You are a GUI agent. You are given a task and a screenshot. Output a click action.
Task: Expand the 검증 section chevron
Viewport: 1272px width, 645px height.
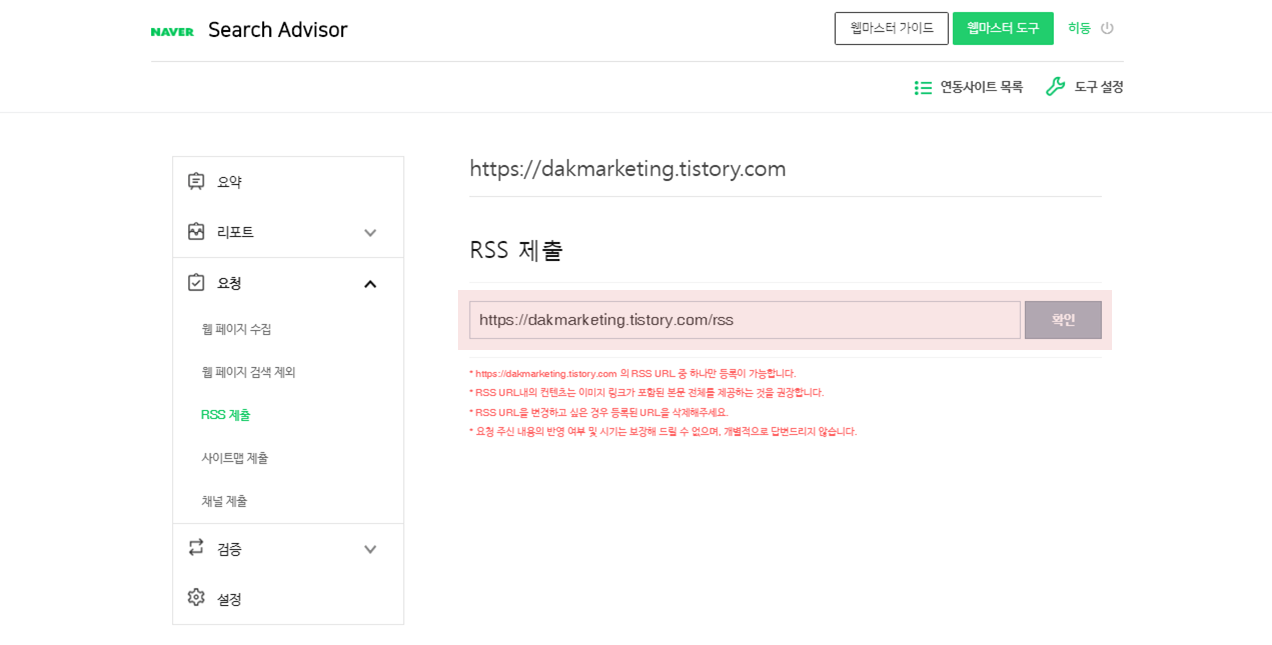[x=370, y=549]
